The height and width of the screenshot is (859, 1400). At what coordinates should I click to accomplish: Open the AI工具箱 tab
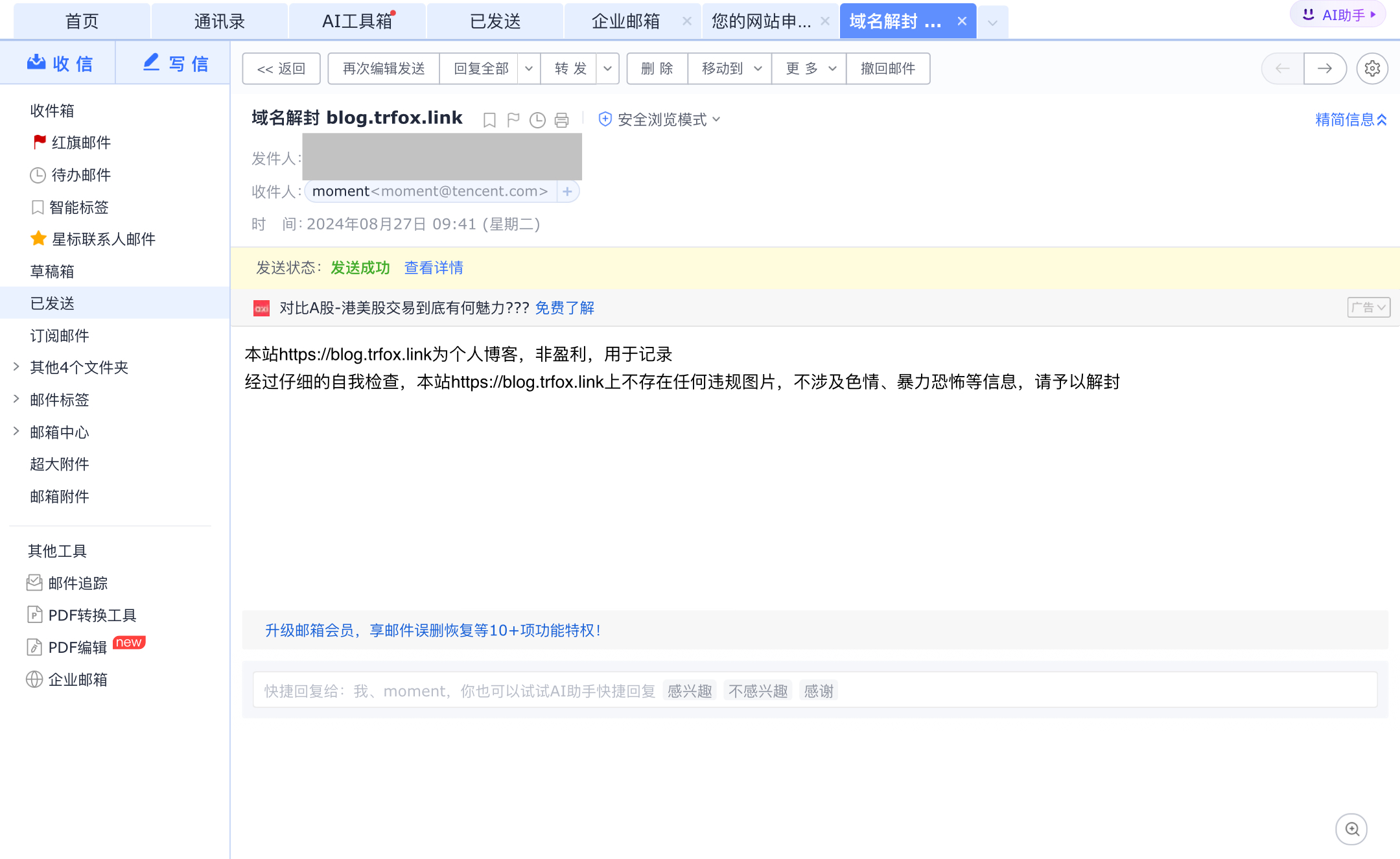pyautogui.click(x=356, y=20)
